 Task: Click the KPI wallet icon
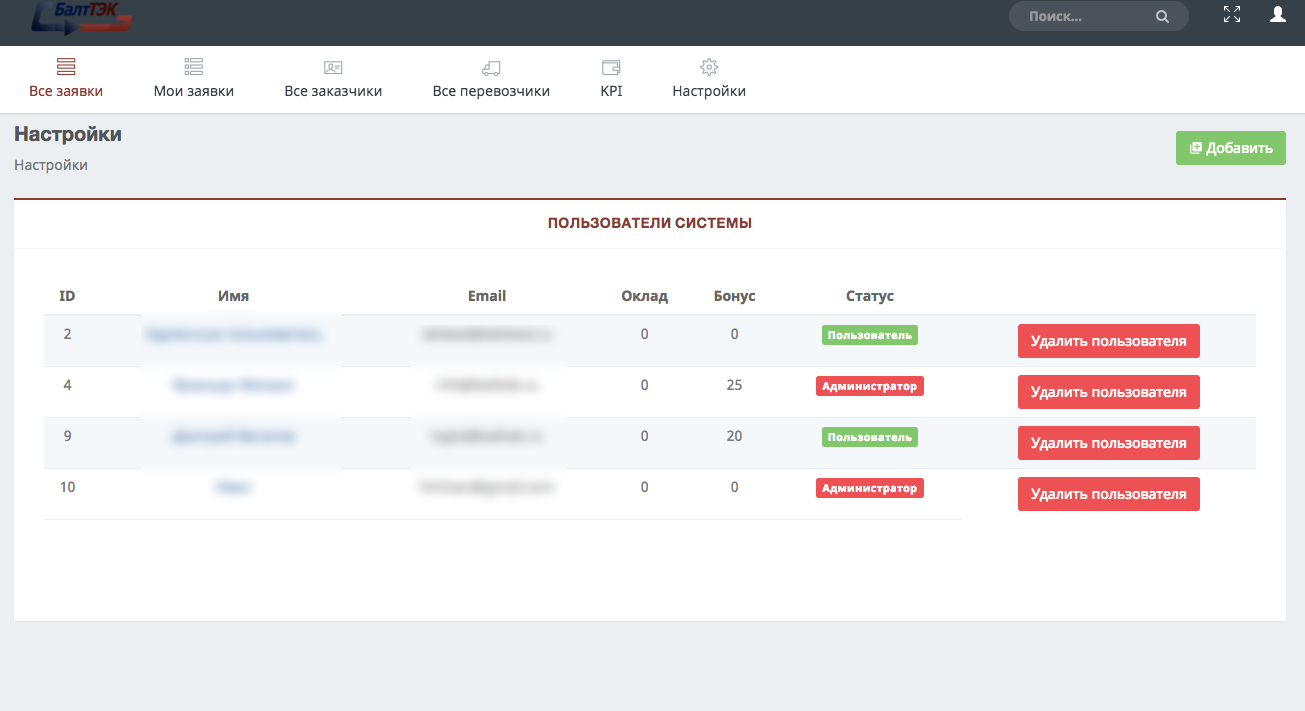point(611,67)
